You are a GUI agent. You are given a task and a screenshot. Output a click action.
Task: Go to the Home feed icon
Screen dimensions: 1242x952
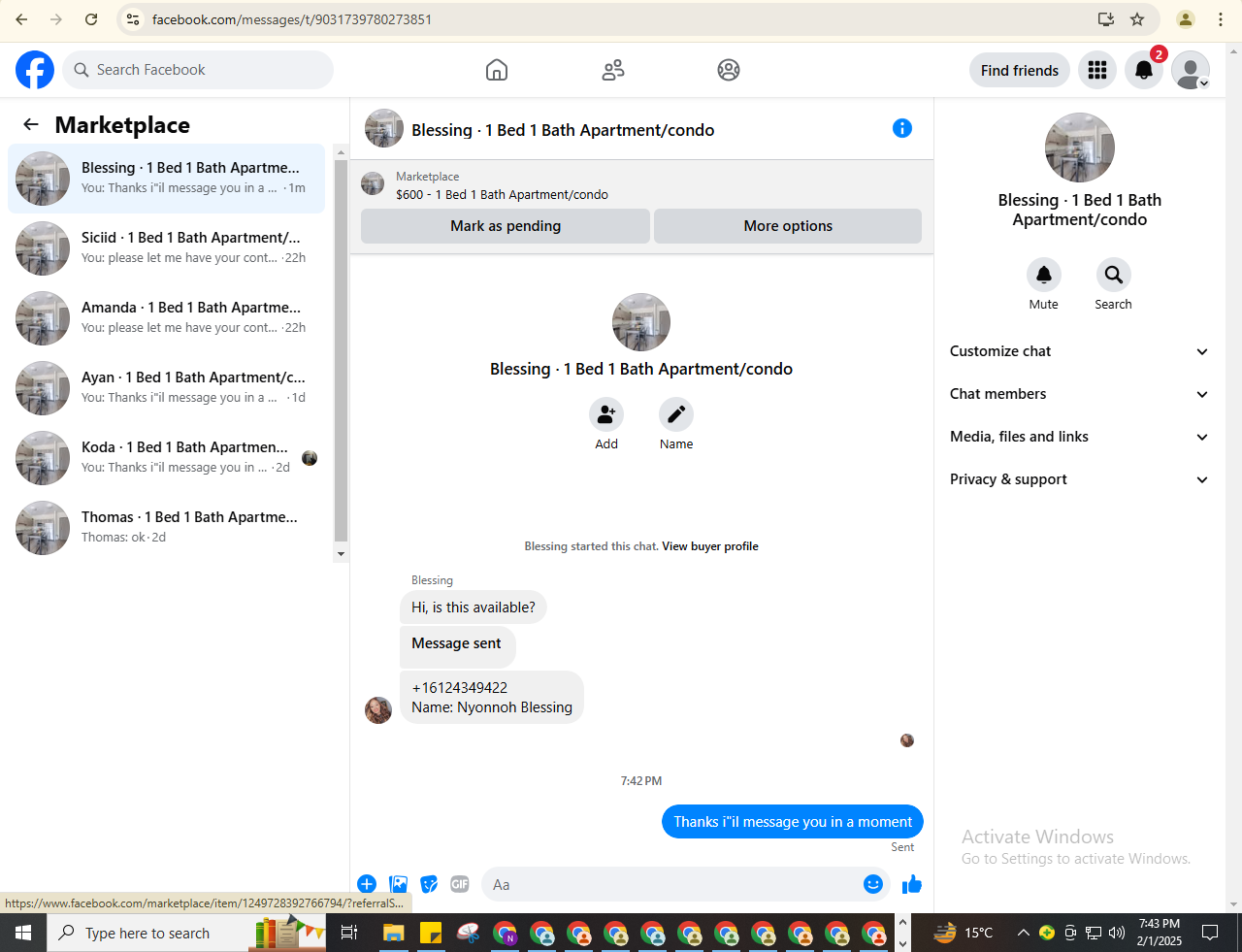pyautogui.click(x=497, y=70)
